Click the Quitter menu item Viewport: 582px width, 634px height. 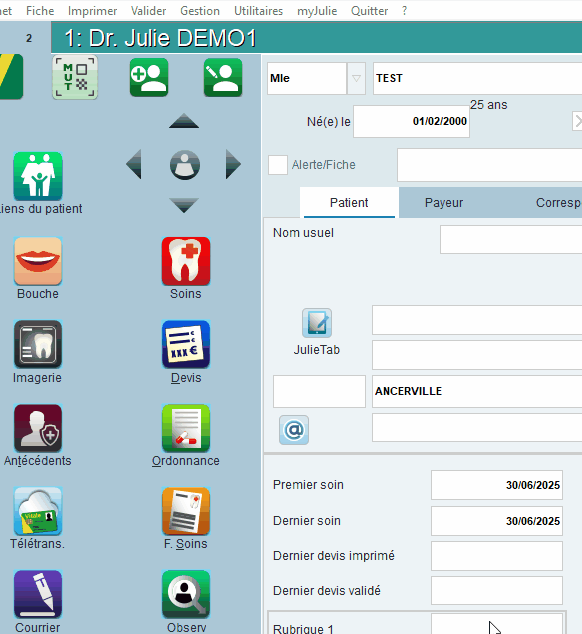369,11
